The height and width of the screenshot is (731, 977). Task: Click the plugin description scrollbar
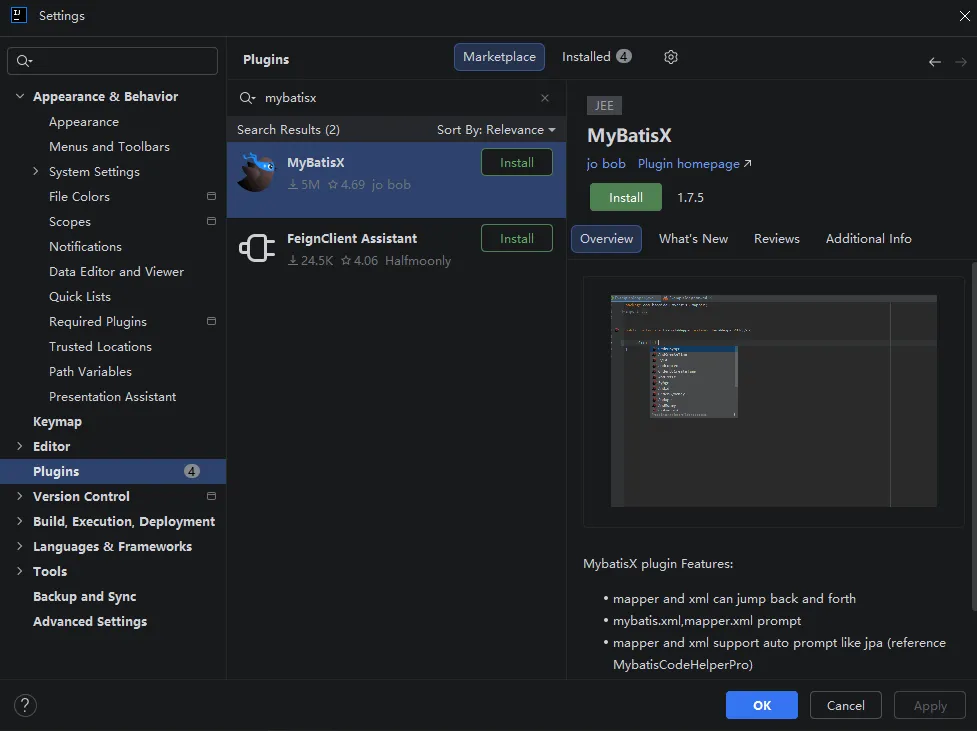point(974,436)
